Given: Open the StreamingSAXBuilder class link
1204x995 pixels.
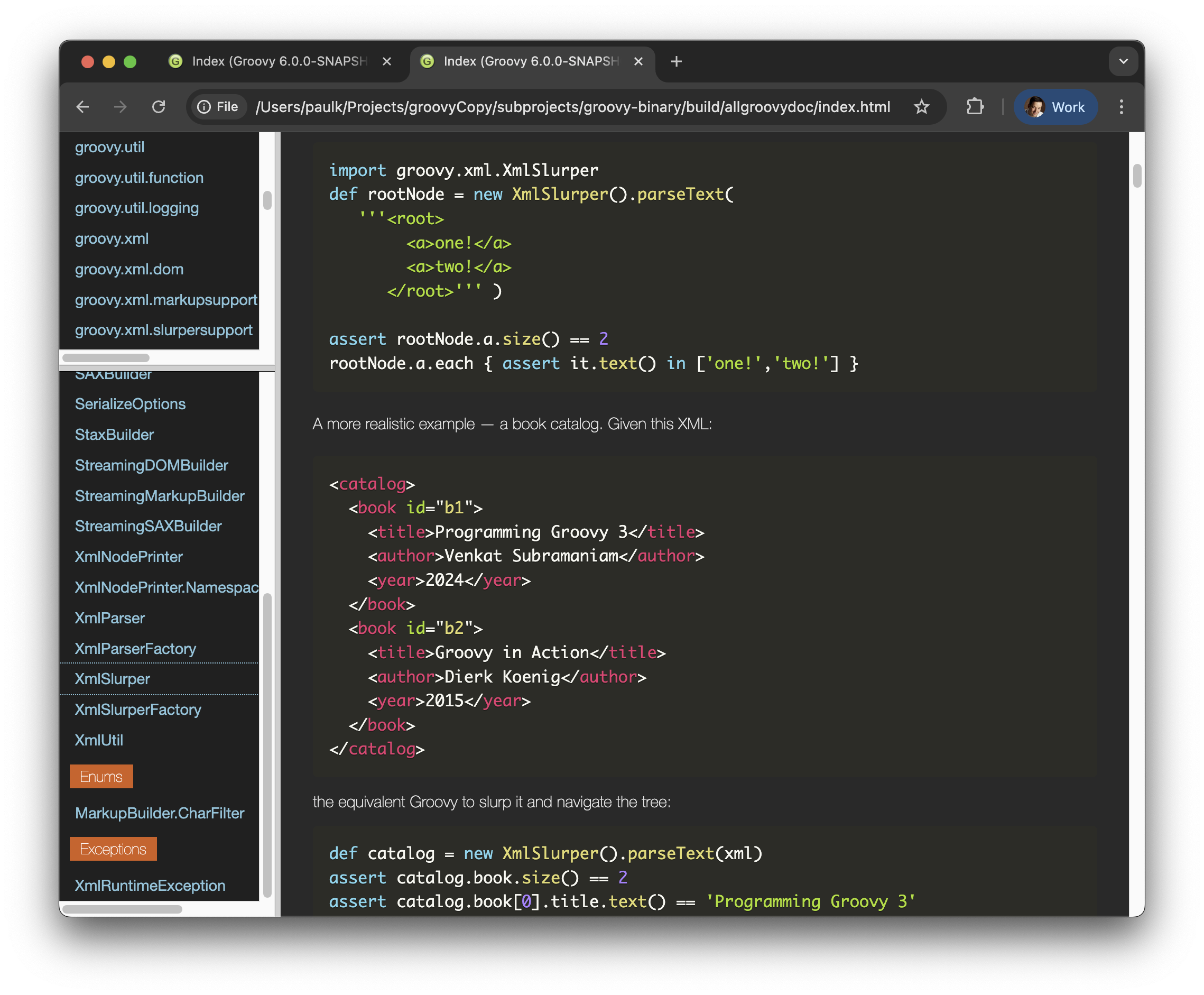Looking at the screenshot, I should tap(148, 526).
